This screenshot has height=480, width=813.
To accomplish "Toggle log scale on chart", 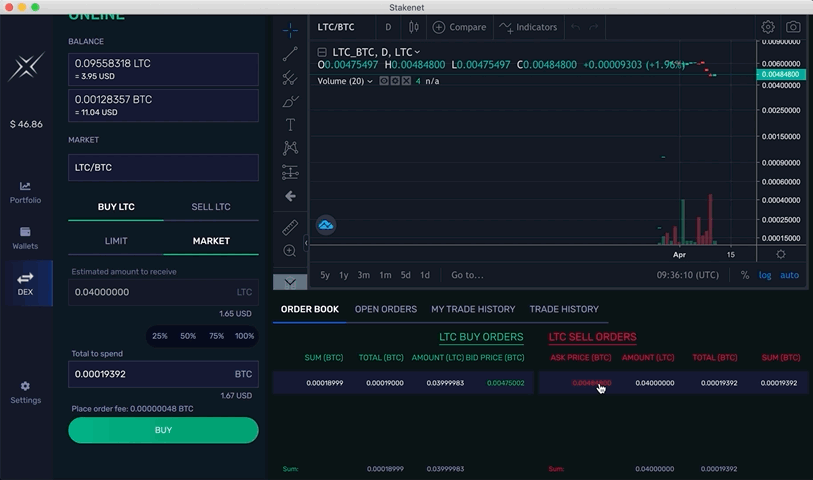I will pos(765,275).
